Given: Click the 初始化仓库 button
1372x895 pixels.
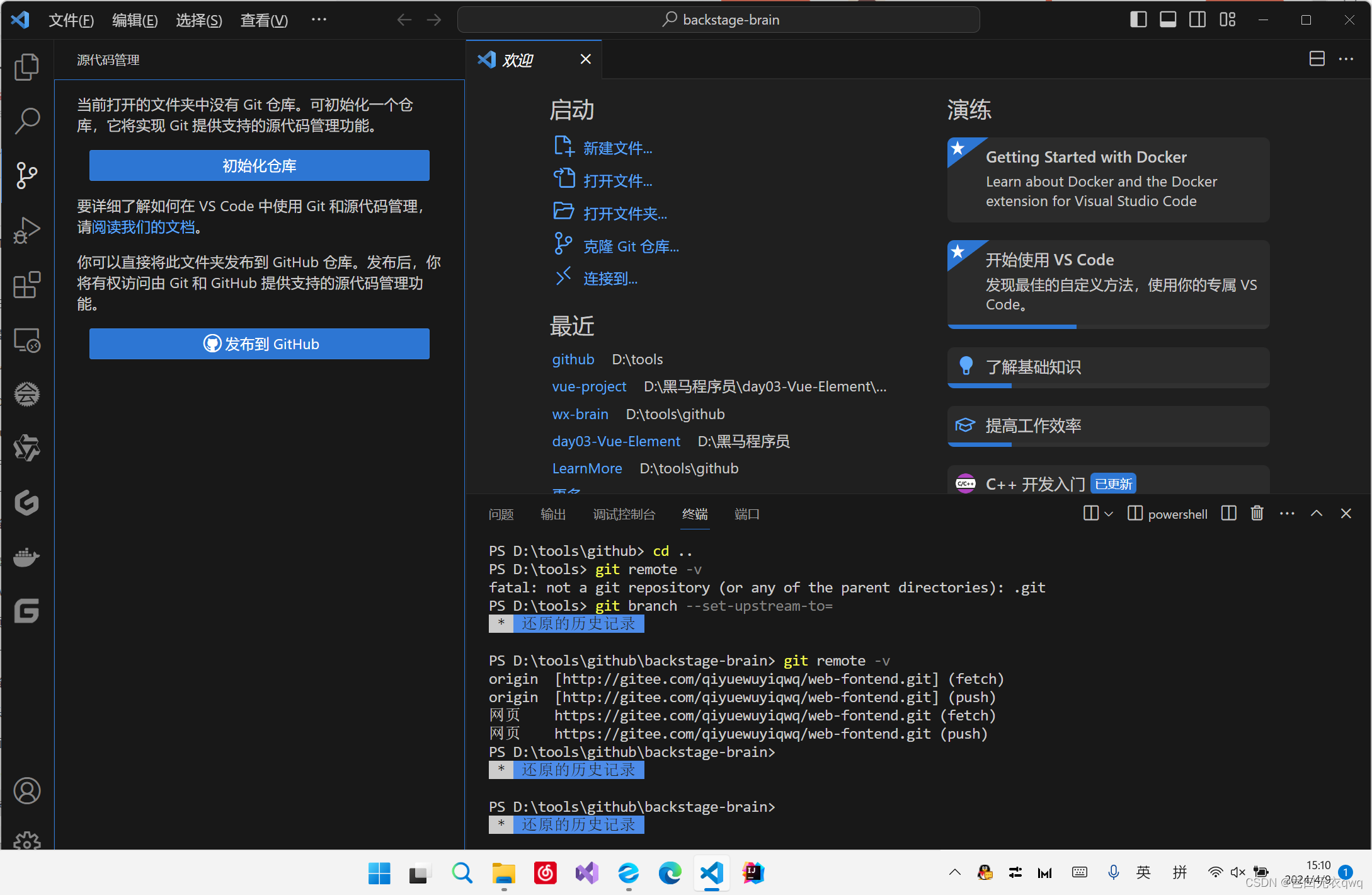Looking at the screenshot, I should (x=259, y=166).
